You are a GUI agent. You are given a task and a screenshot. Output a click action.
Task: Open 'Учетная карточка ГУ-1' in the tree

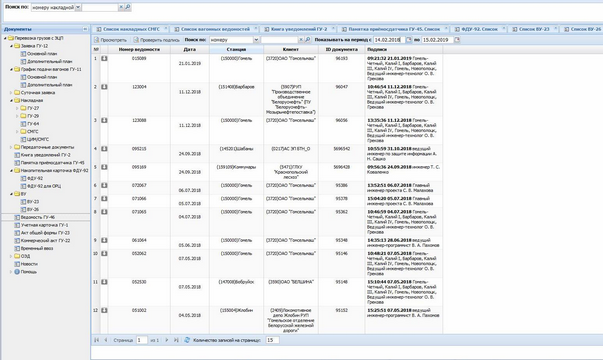coord(44,225)
